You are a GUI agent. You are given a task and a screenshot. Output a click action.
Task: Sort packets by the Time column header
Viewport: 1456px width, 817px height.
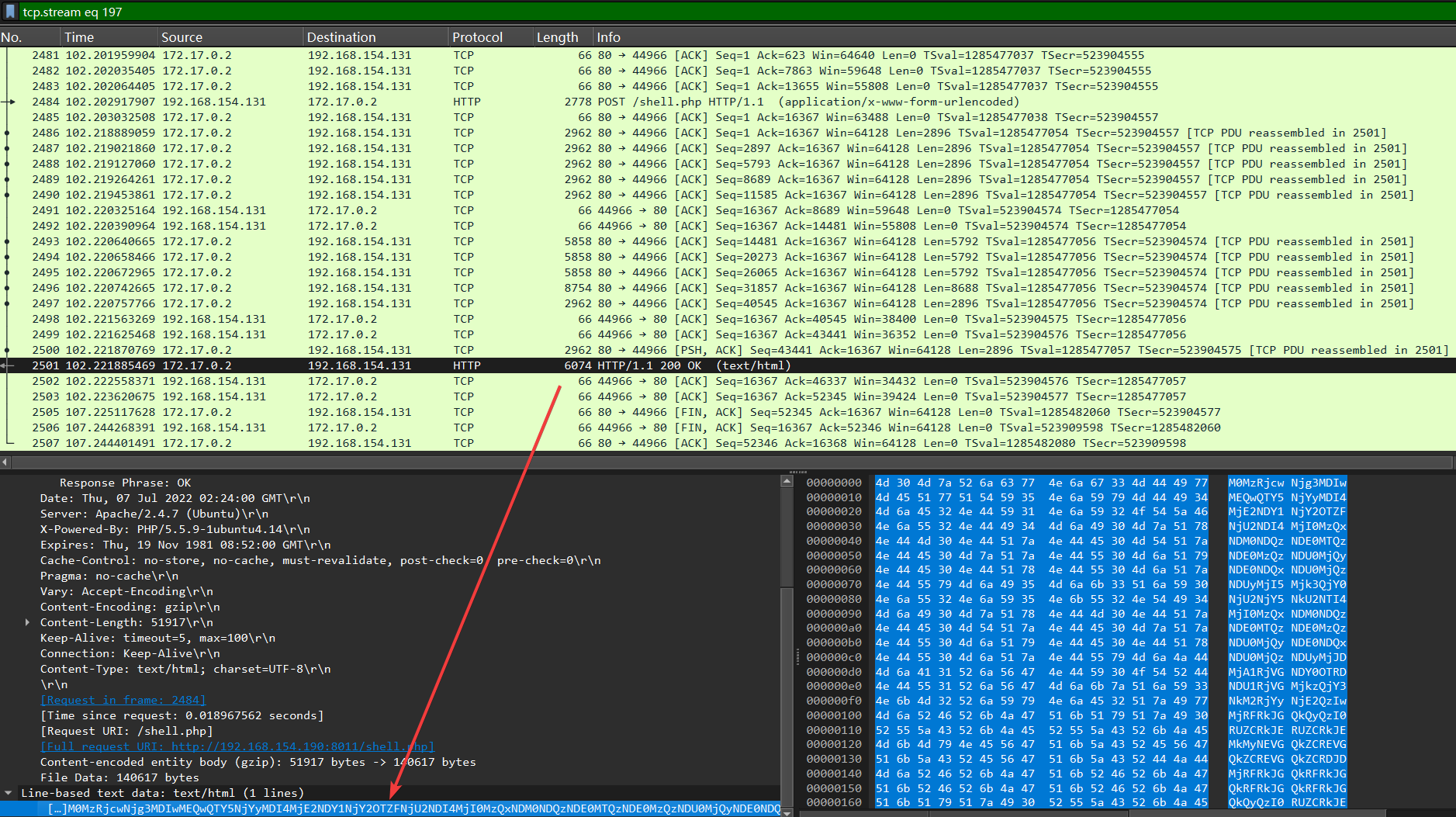[79, 37]
